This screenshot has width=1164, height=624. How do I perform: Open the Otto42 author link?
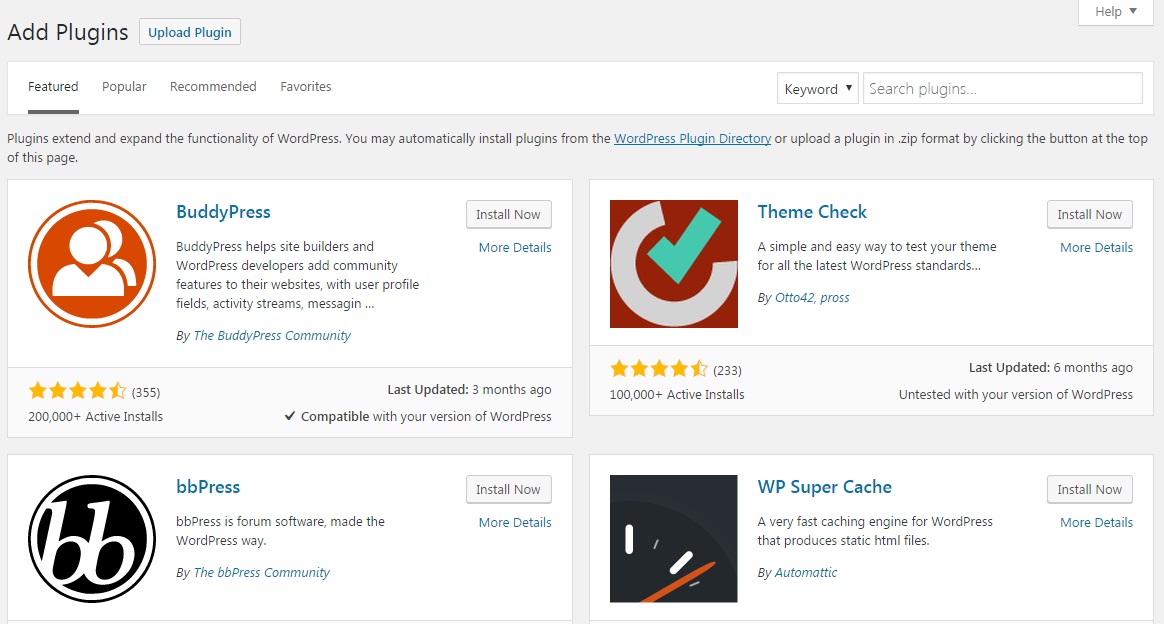796,298
